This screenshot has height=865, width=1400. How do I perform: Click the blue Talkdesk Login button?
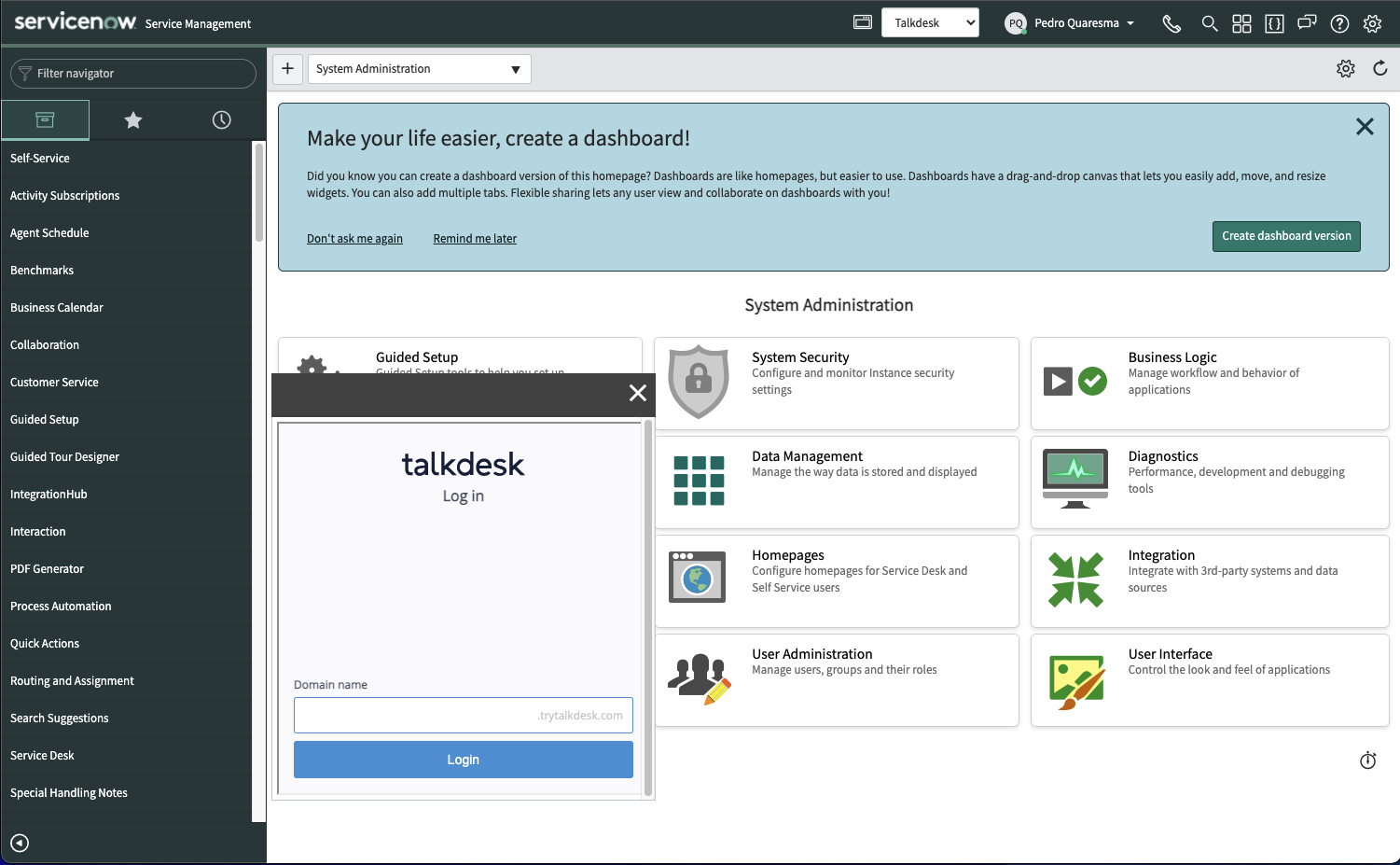pos(464,760)
